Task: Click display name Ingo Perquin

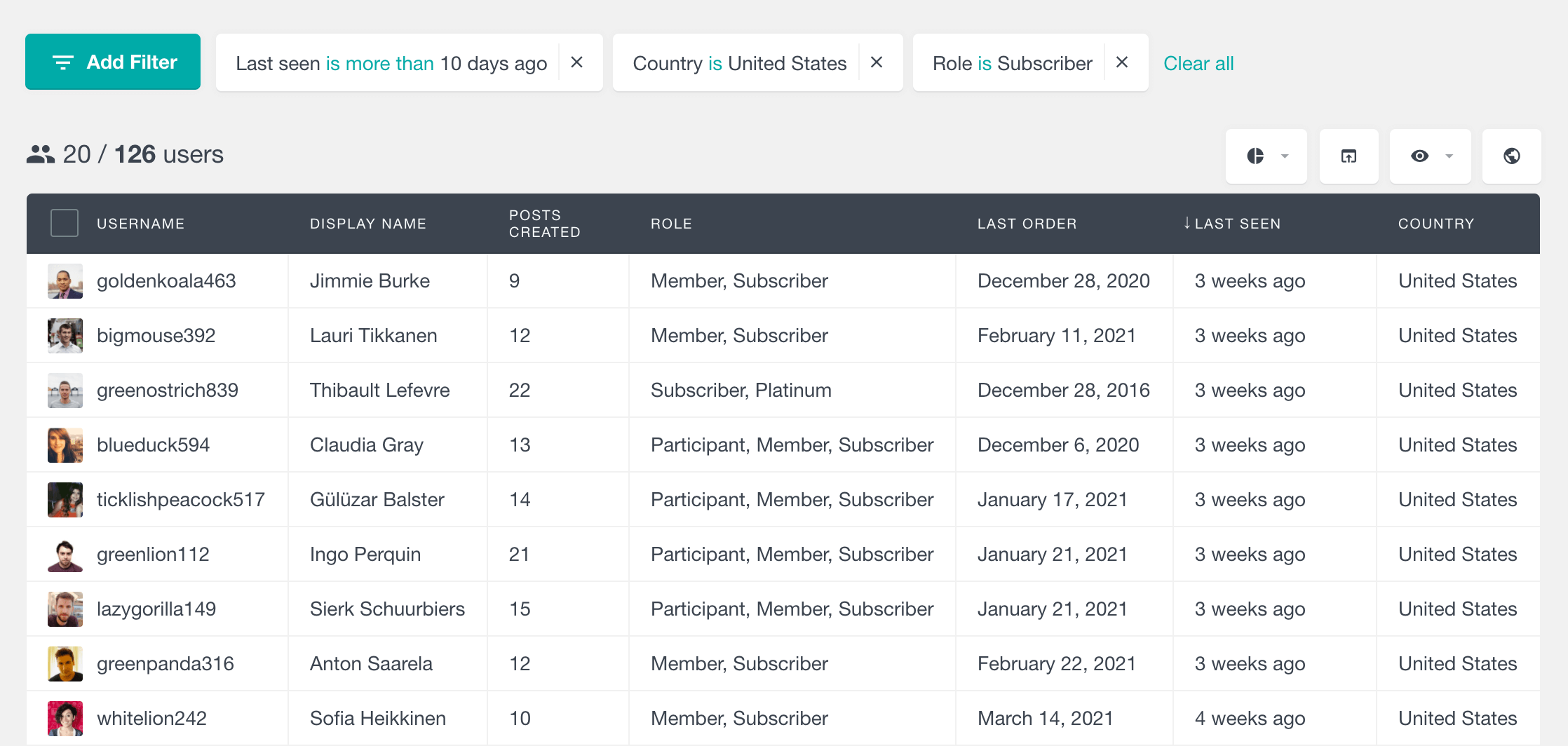Action: [365, 555]
